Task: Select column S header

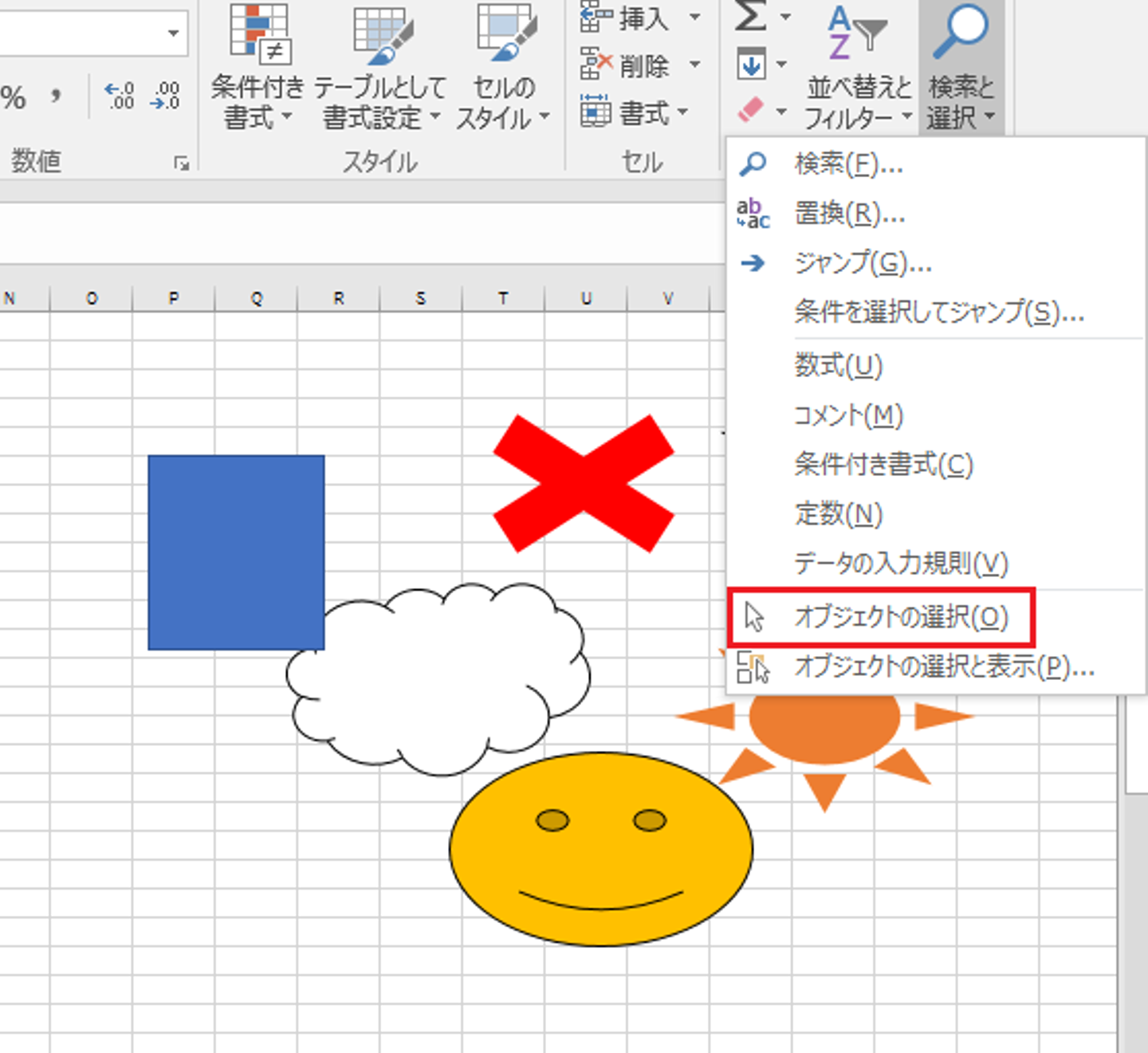Action: tap(421, 298)
